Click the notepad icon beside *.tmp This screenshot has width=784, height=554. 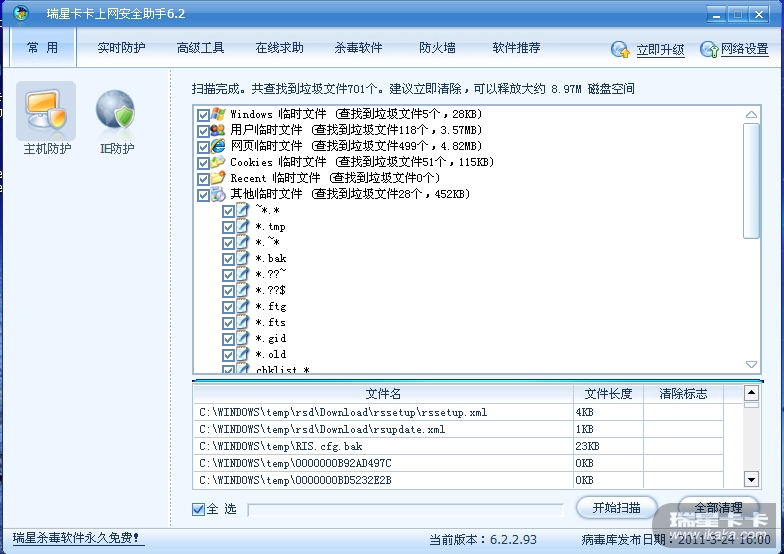coord(242,226)
